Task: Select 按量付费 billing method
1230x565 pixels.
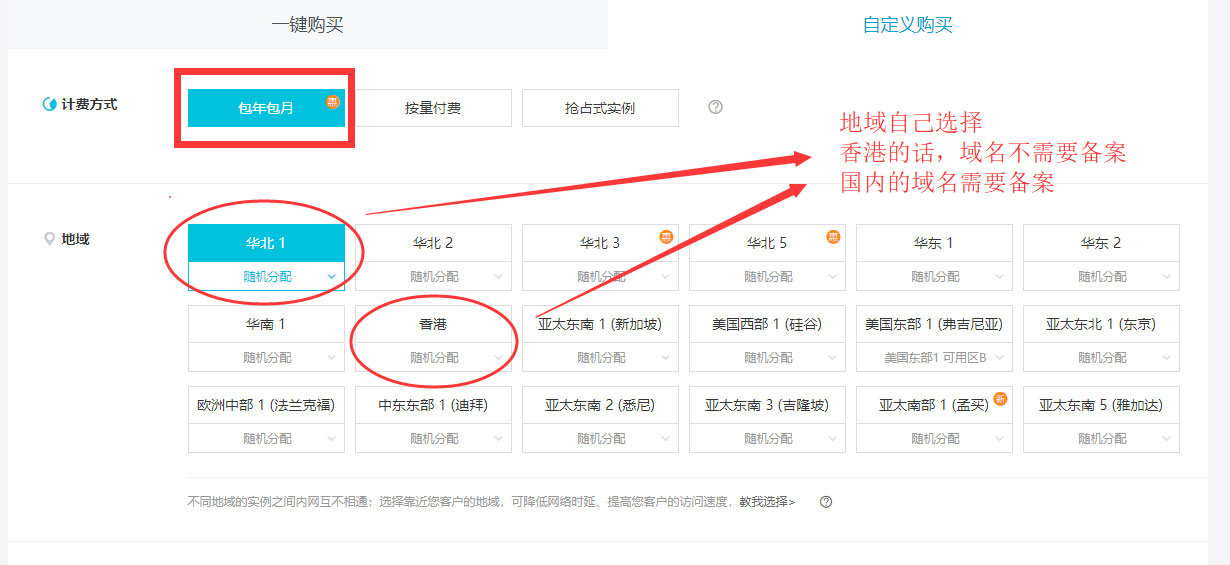Action: click(x=433, y=108)
